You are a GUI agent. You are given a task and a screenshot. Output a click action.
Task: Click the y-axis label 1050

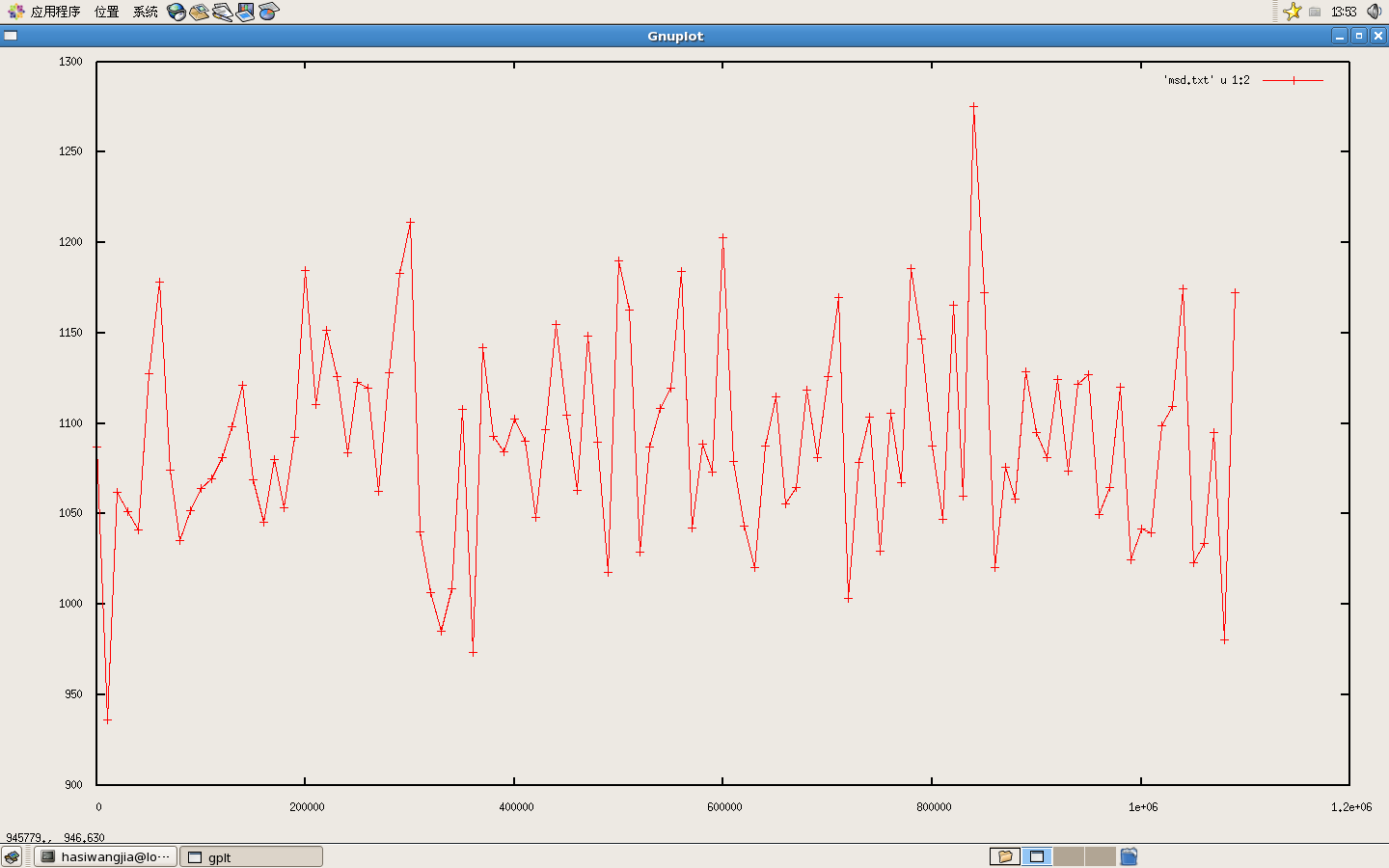pyautogui.click(x=70, y=513)
